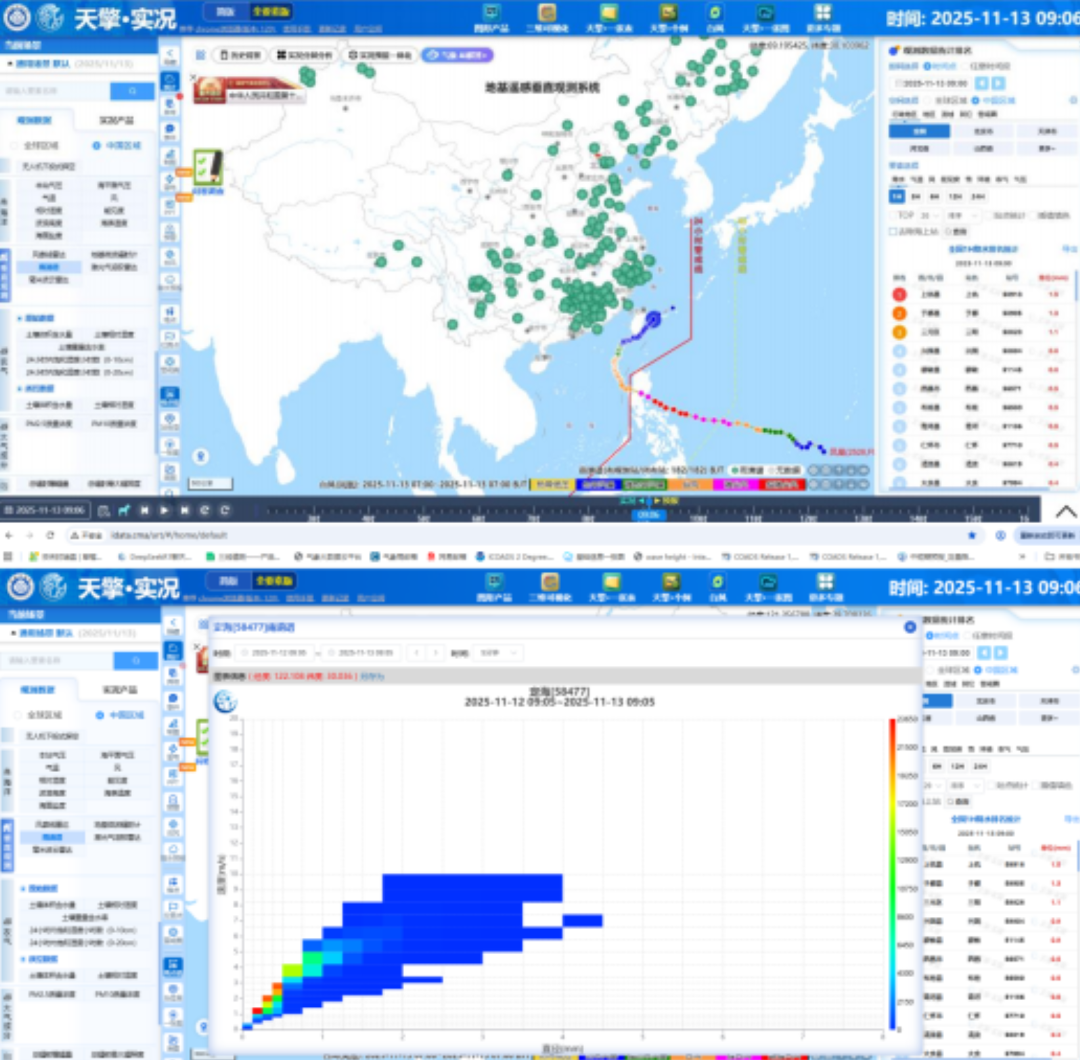
Task: Click next-frame control in upper timeline bar
Action: (x=185, y=510)
